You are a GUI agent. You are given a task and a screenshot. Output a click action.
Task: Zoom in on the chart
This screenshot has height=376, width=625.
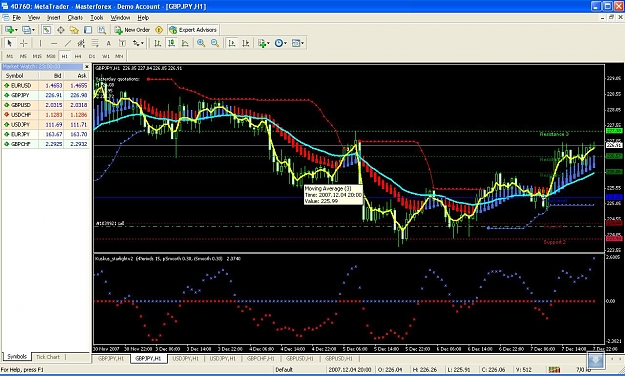(x=201, y=43)
